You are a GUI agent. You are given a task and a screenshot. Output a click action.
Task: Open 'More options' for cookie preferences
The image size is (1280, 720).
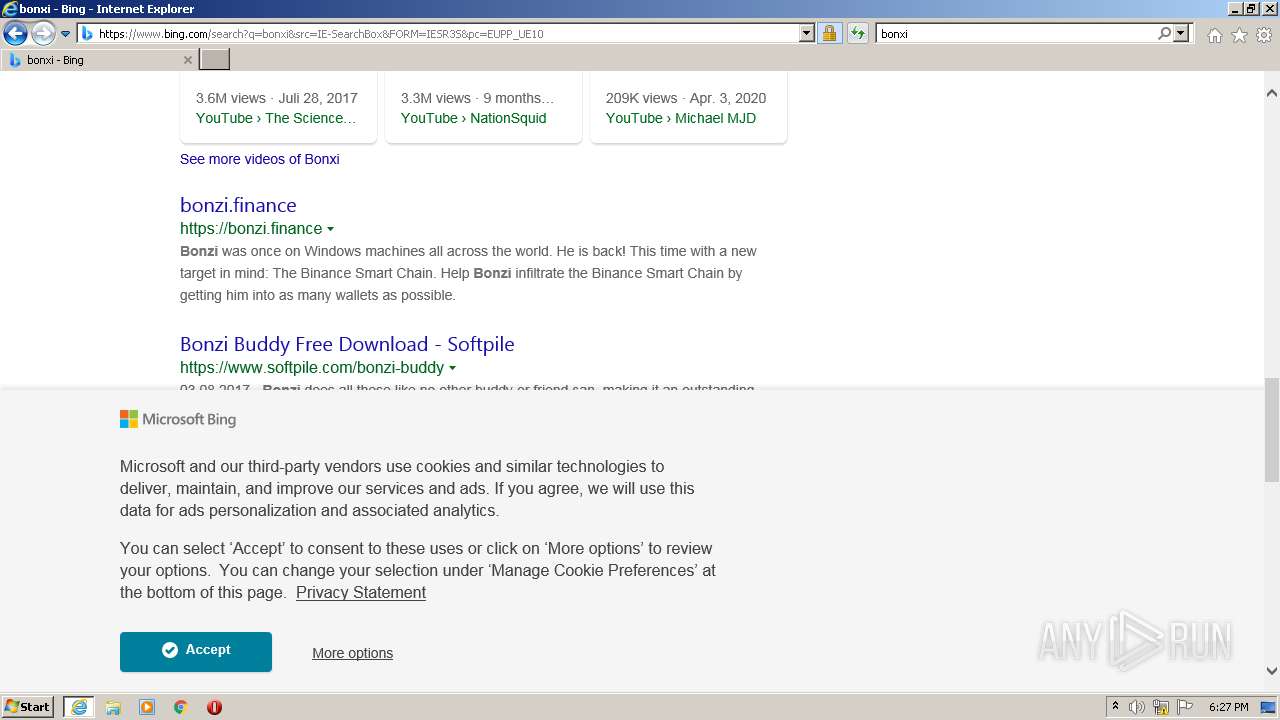pyautogui.click(x=352, y=653)
